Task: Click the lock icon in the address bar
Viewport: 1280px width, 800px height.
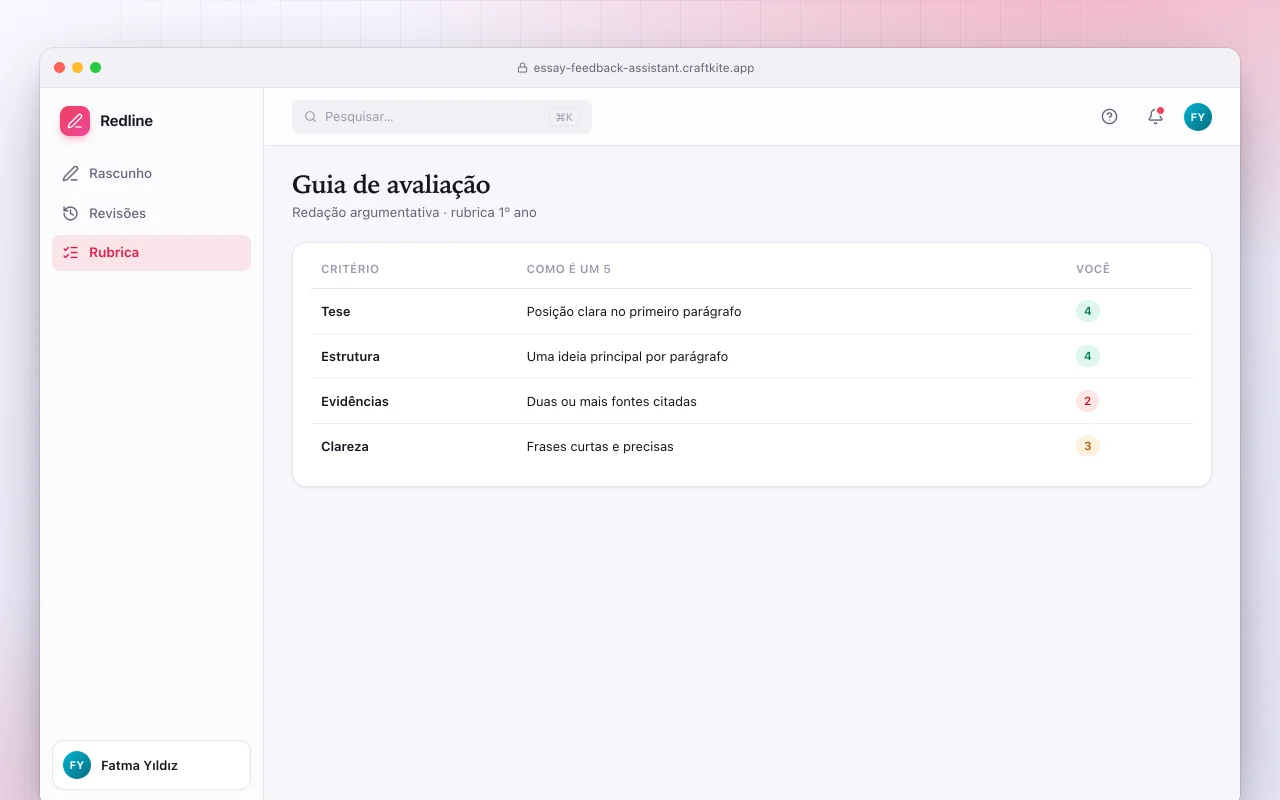Action: pos(522,68)
